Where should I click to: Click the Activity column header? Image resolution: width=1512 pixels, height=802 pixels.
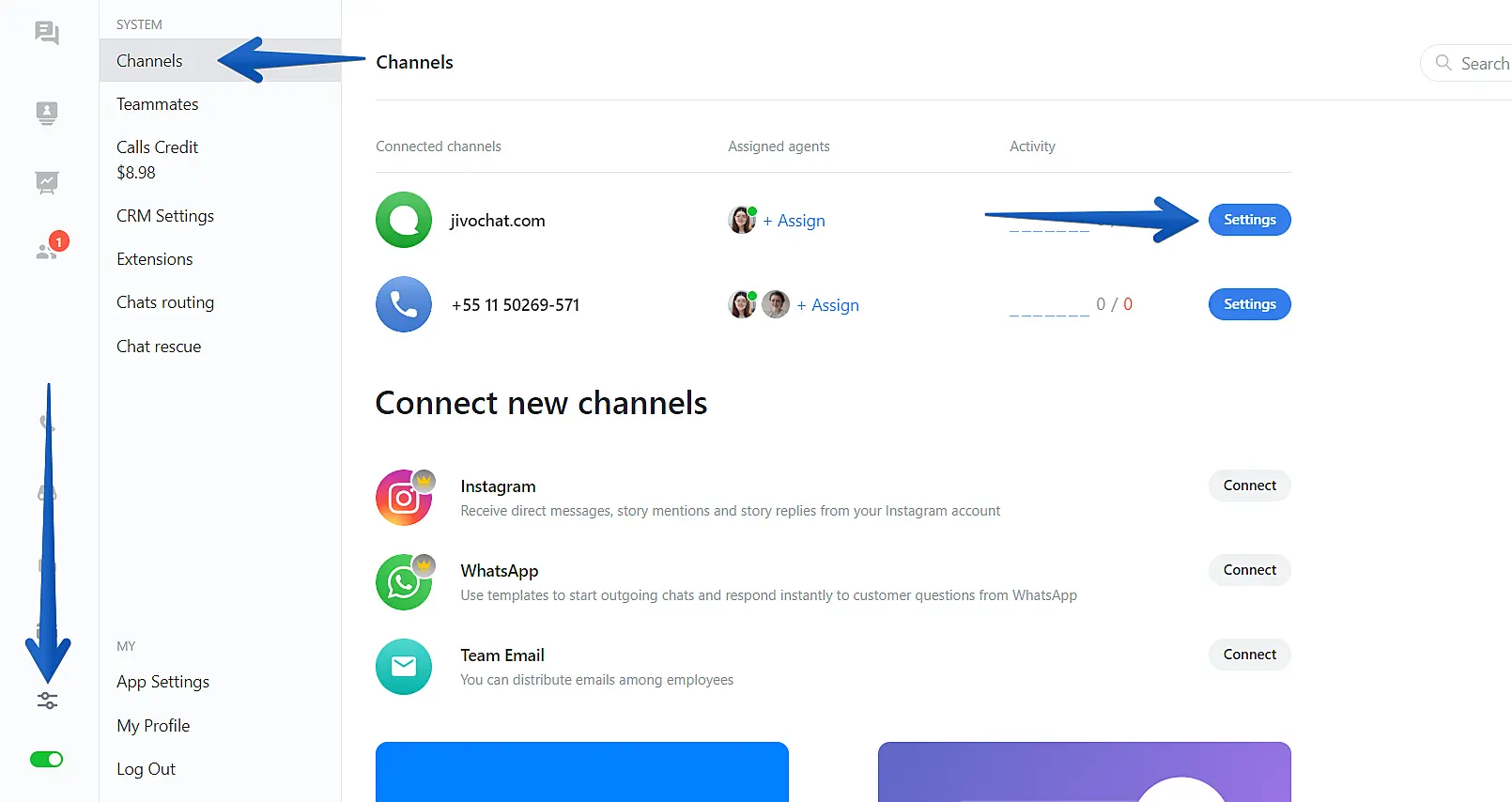(1032, 147)
